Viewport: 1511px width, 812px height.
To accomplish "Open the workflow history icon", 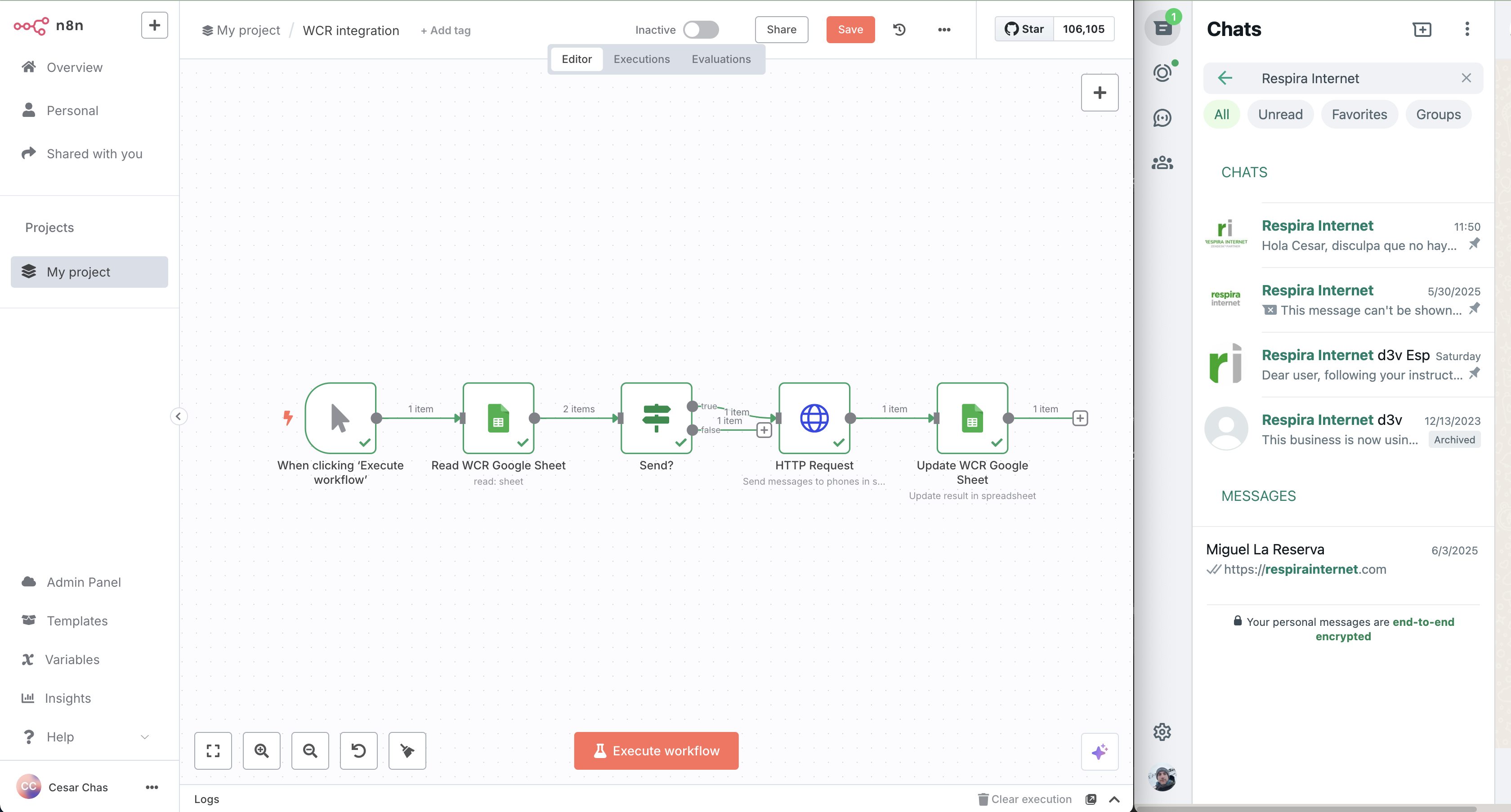I will tap(899, 29).
